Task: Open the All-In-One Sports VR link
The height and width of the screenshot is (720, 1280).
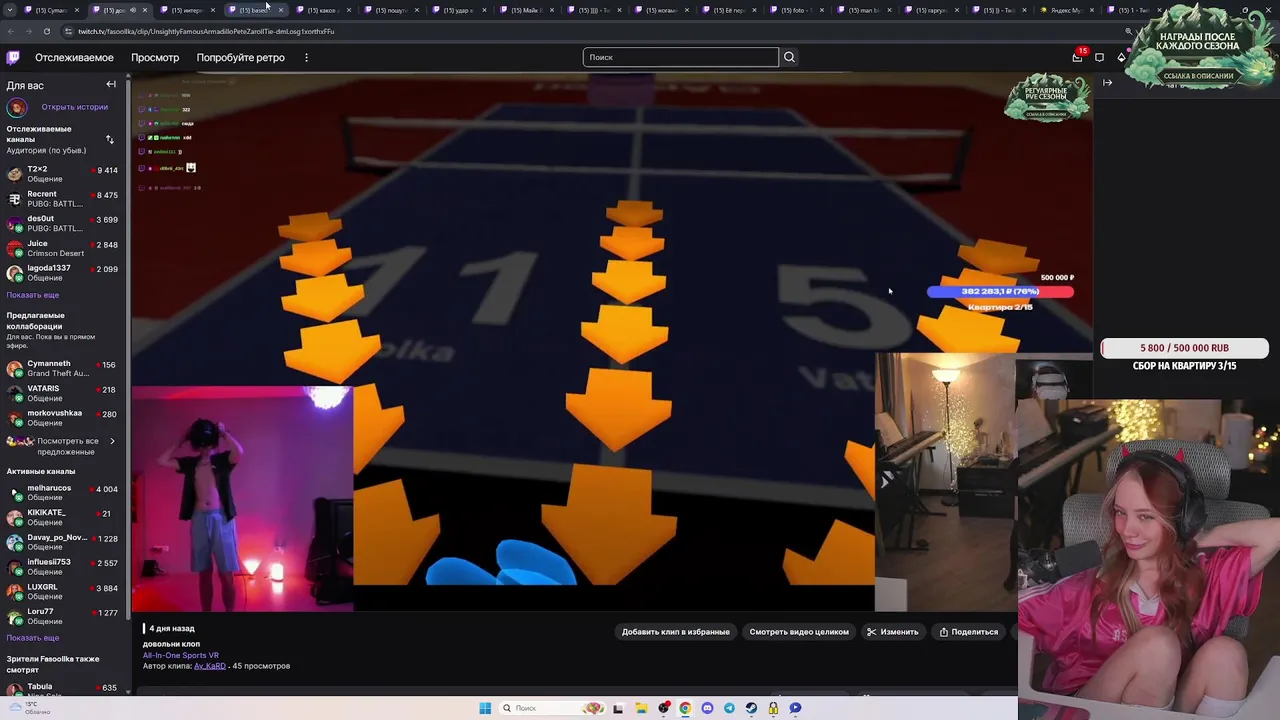Action: pos(180,655)
